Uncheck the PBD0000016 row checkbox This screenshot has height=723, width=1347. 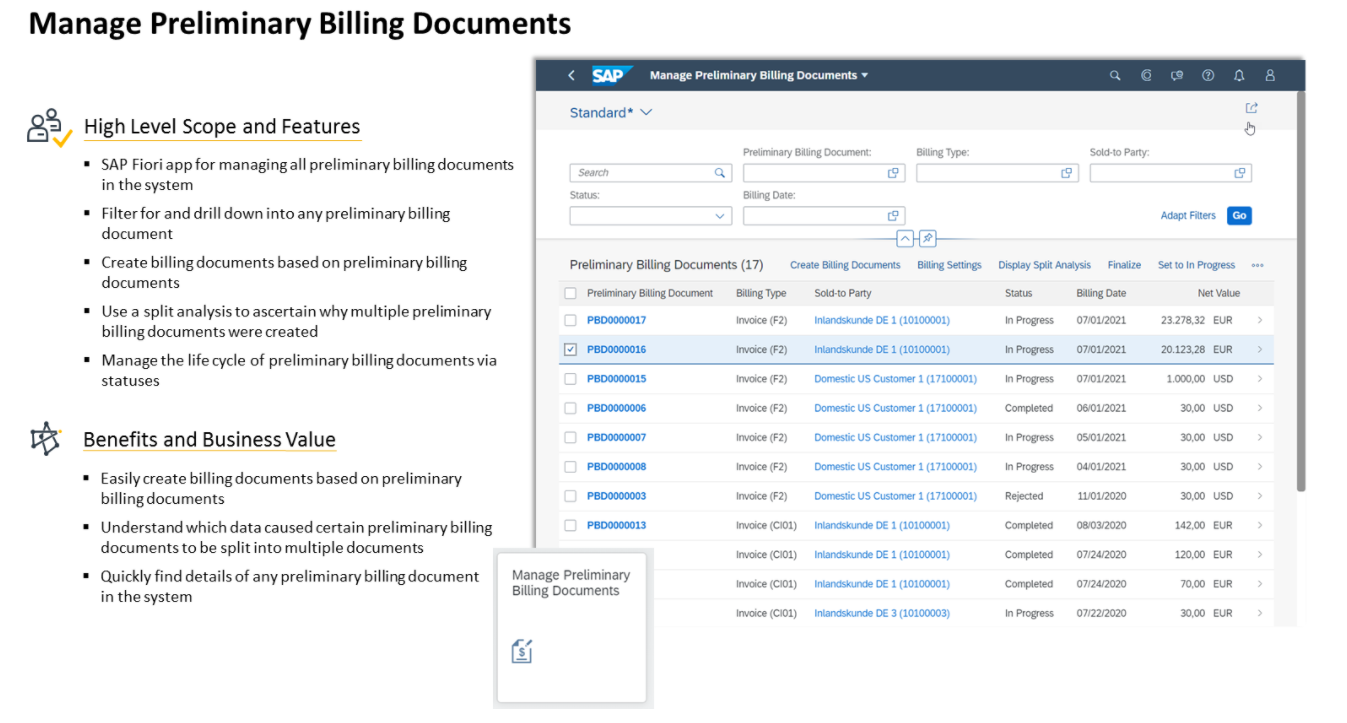click(571, 350)
